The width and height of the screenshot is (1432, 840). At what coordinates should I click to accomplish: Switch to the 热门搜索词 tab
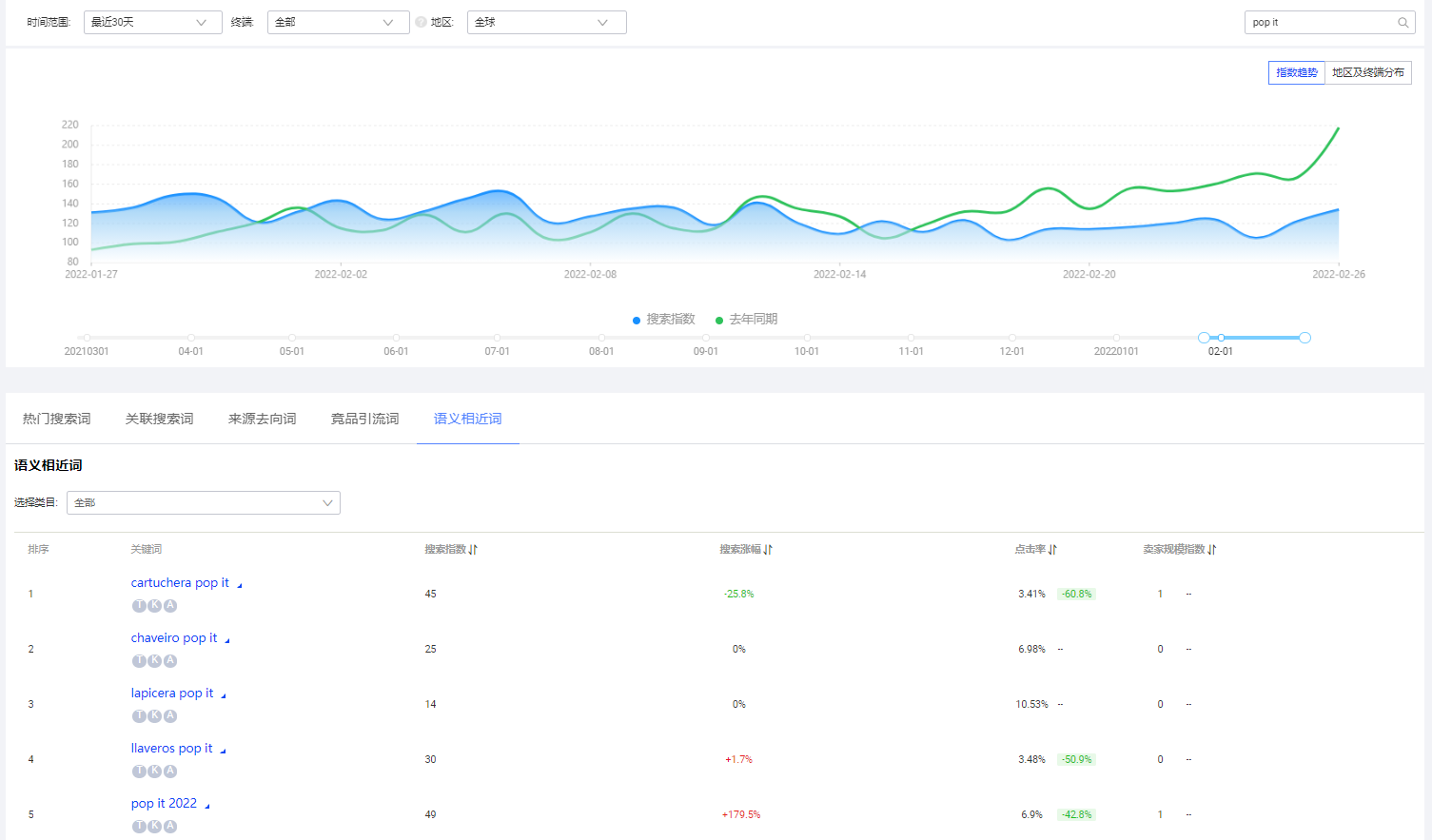coord(56,420)
